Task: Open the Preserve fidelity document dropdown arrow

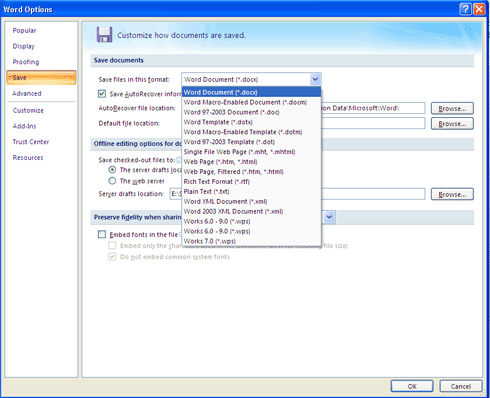Action: (329, 217)
